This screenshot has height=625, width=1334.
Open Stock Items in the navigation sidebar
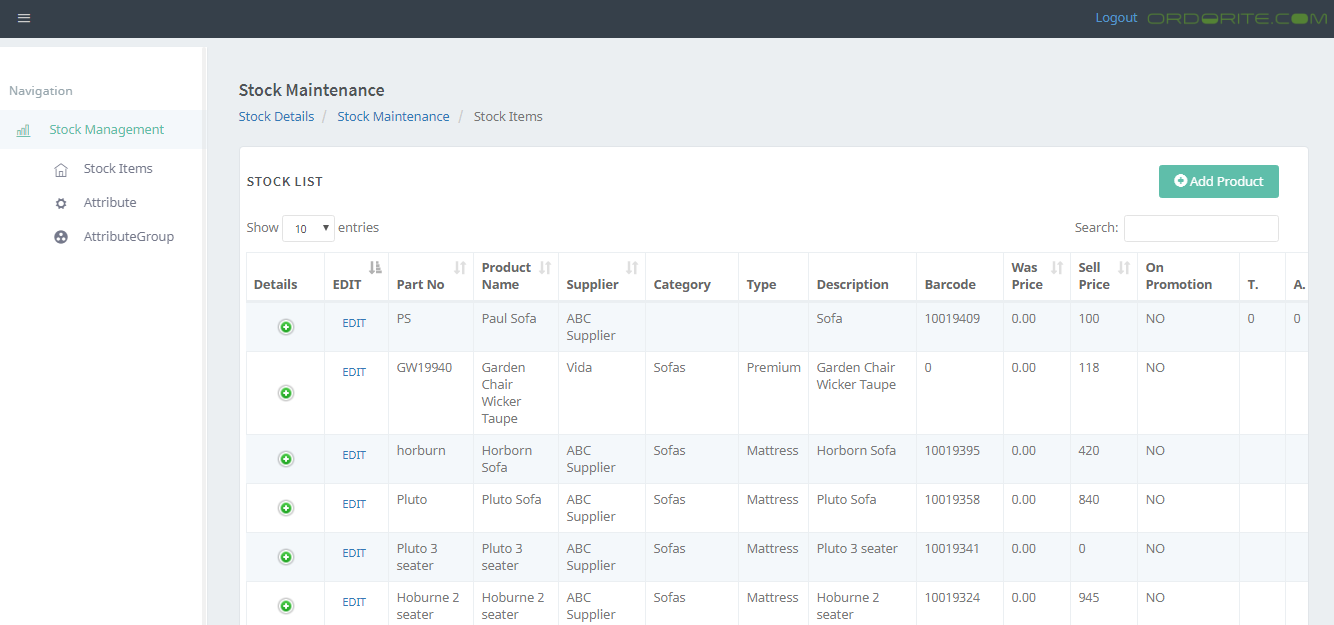(118, 169)
